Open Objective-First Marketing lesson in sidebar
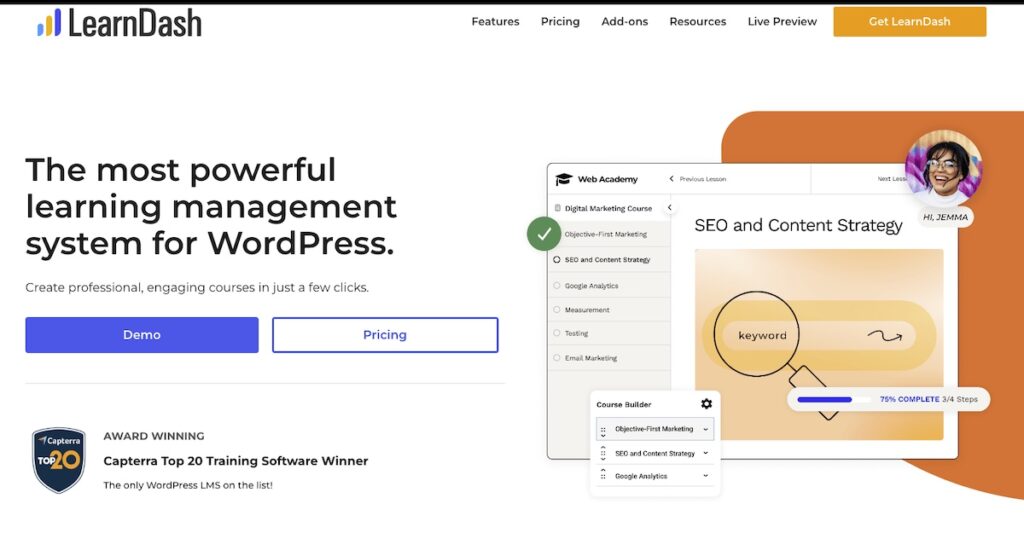The image size is (1024, 556). click(x=605, y=234)
